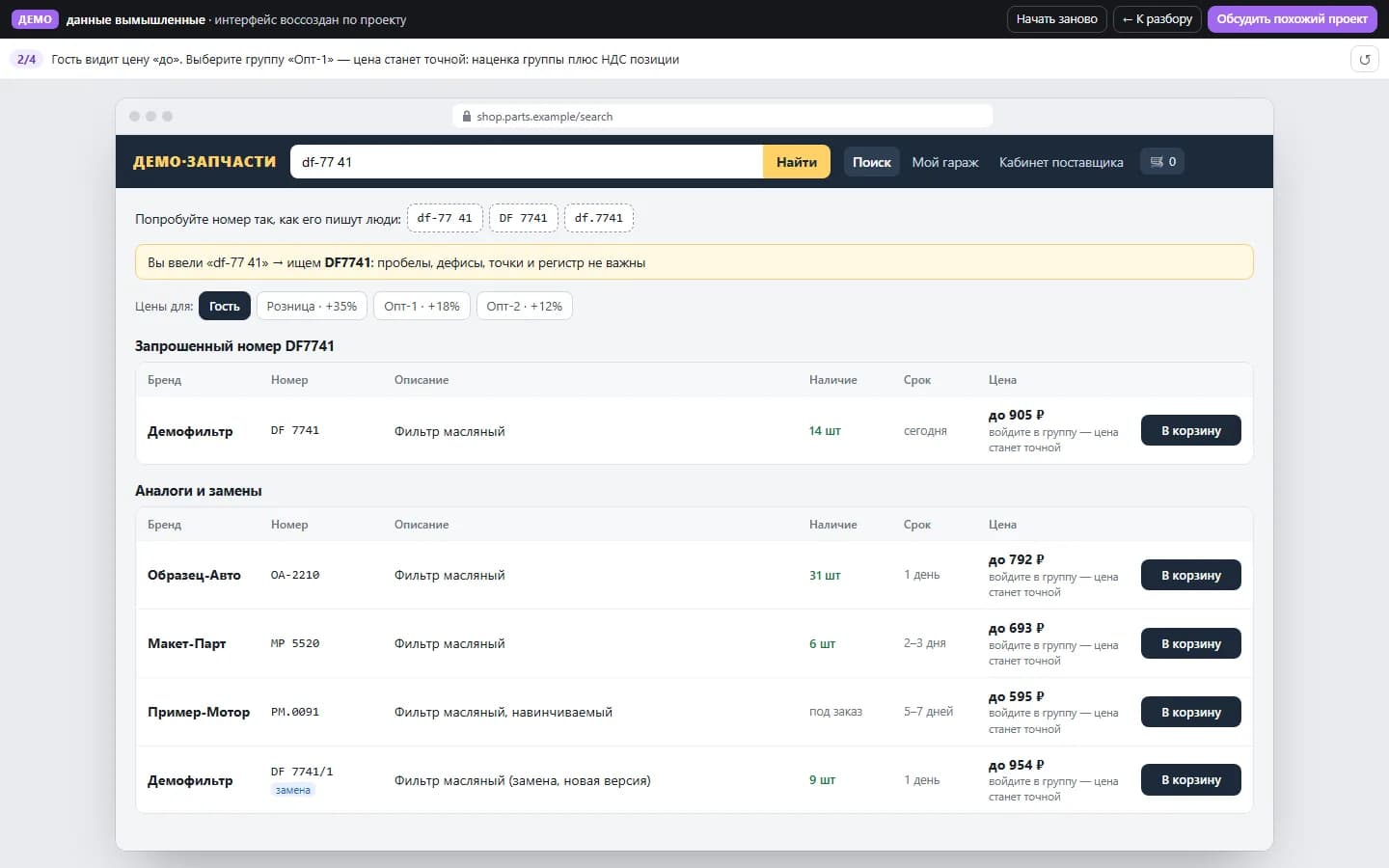Click price 'до 693 ₽'

pos(1017,628)
